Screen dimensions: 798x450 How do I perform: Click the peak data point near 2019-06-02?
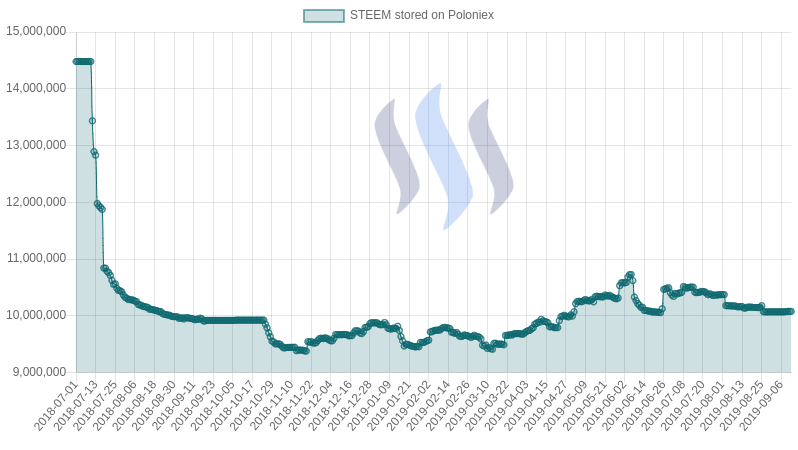631,275
